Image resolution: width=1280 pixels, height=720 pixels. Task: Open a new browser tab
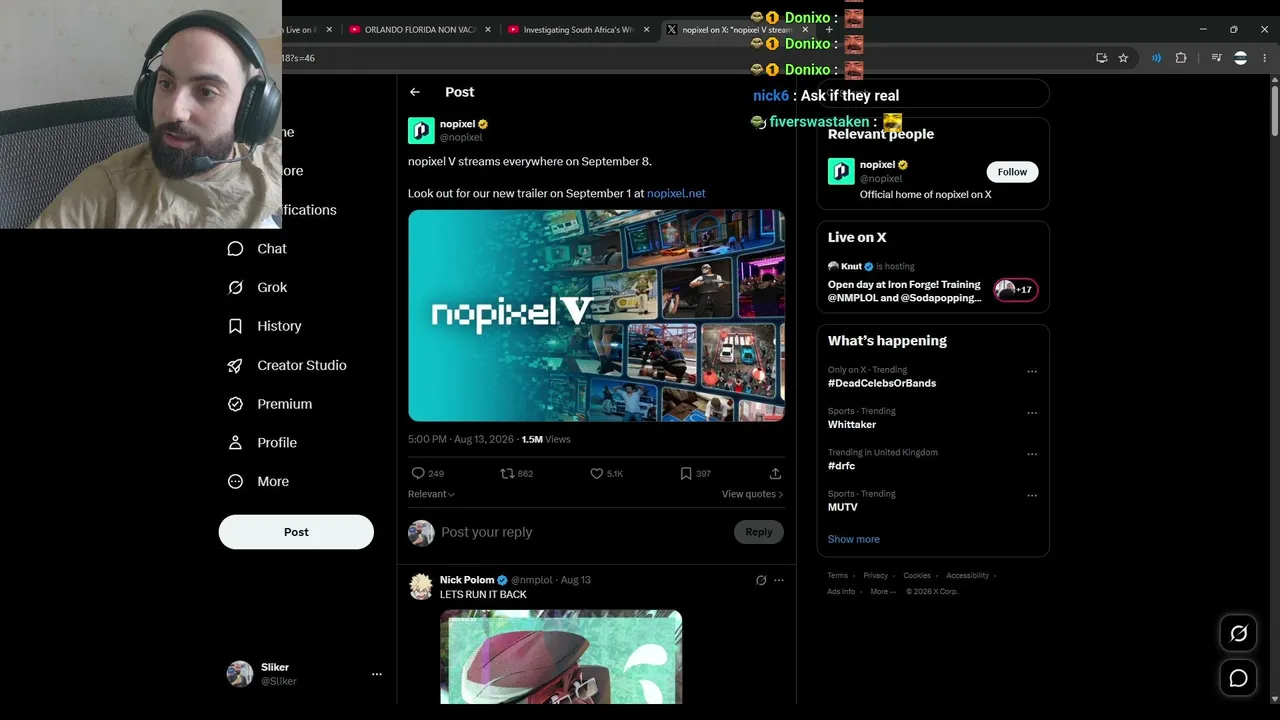829,30
